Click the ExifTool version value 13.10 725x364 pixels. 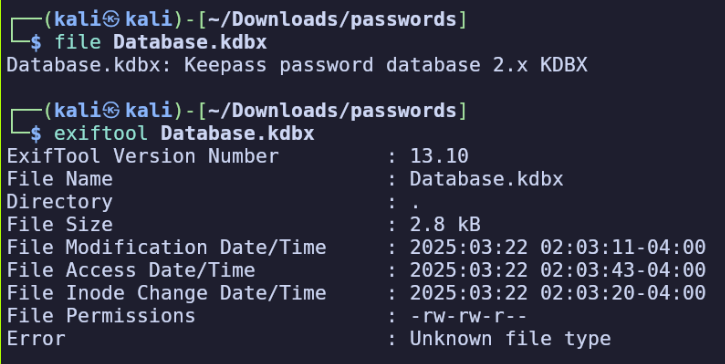[x=439, y=156]
